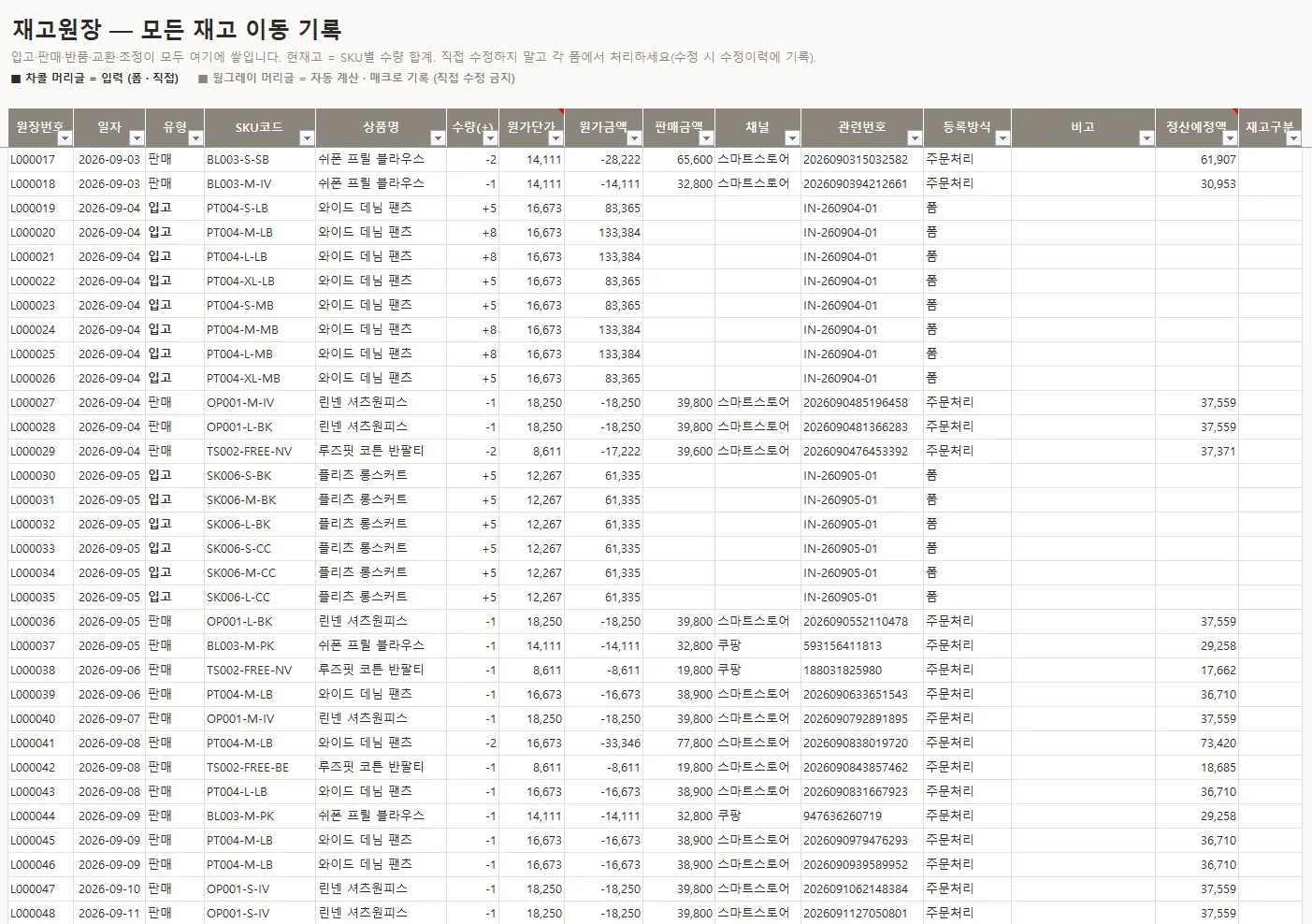Click SKU code TS002-FREE-NV in row L000029
This screenshot has height=924, width=1312.
coord(259,452)
